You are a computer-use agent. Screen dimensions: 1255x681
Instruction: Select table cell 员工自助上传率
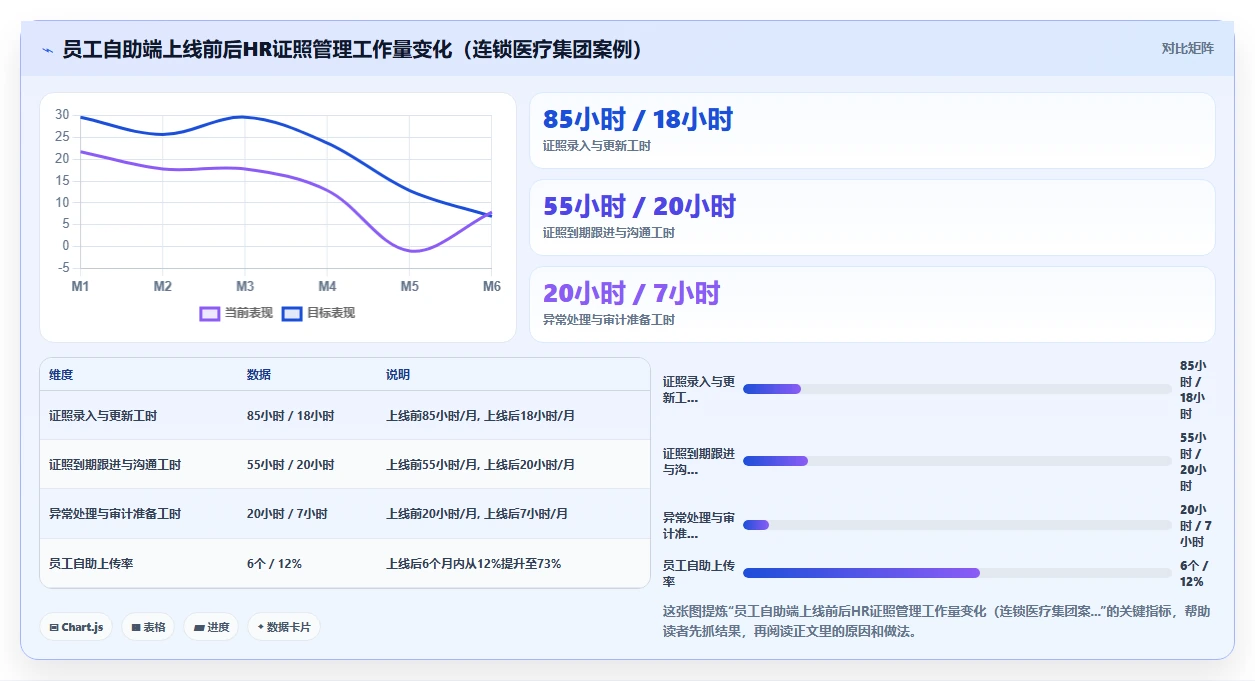coord(91,564)
